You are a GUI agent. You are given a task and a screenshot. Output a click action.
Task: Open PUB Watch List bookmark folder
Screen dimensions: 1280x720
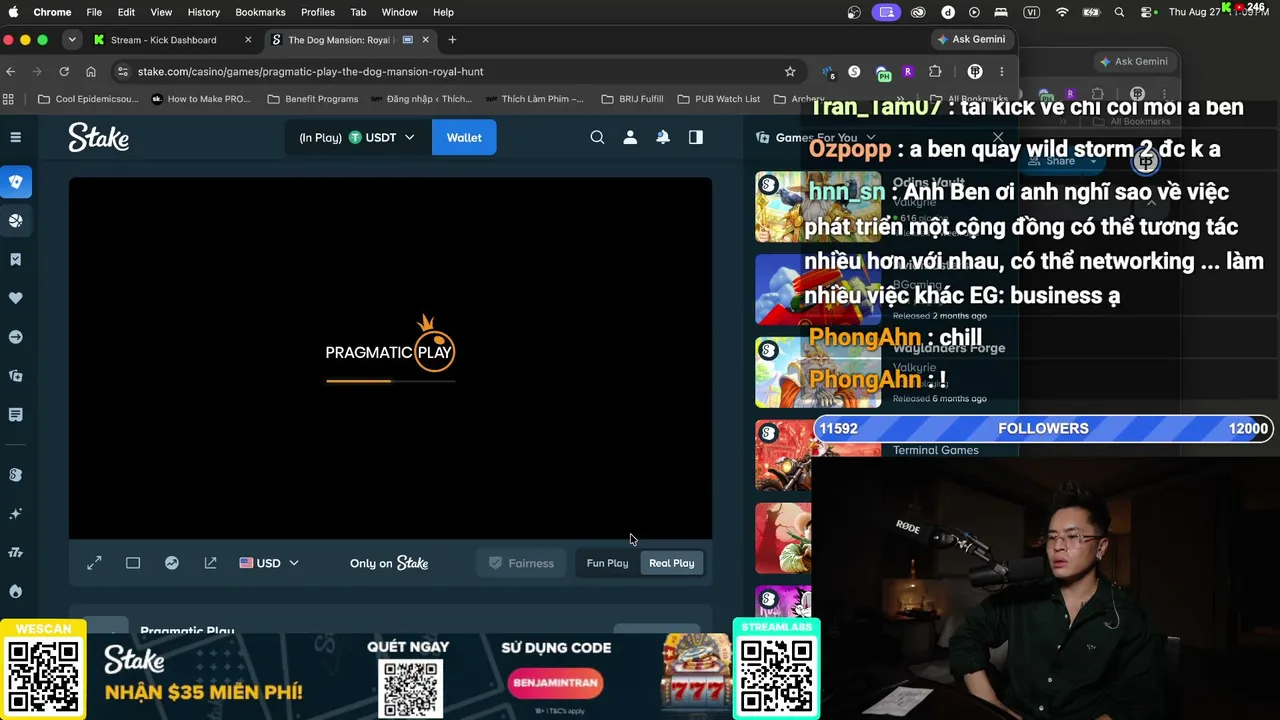pos(718,99)
